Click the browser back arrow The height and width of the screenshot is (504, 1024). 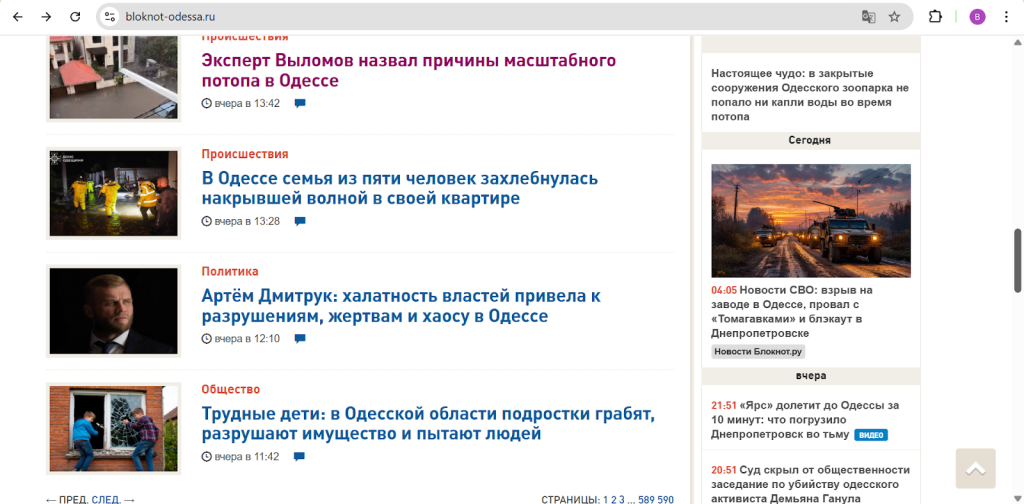point(17,17)
